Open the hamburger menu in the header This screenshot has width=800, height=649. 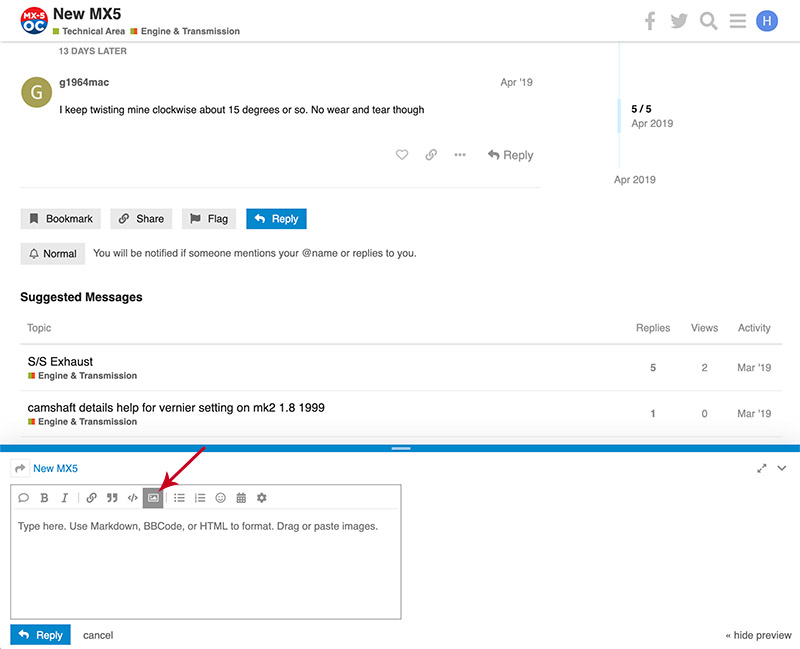click(738, 21)
